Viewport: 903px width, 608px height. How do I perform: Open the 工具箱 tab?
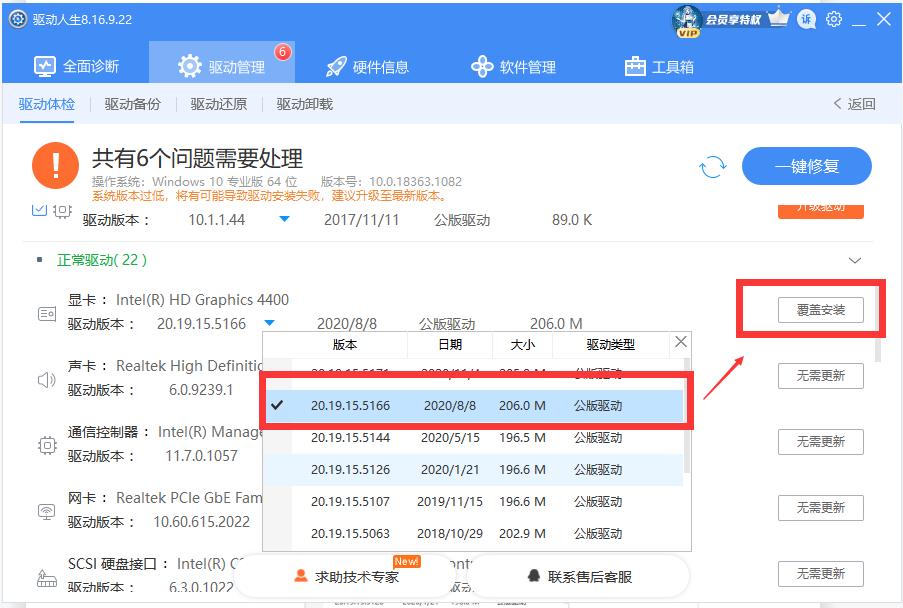point(659,67)
